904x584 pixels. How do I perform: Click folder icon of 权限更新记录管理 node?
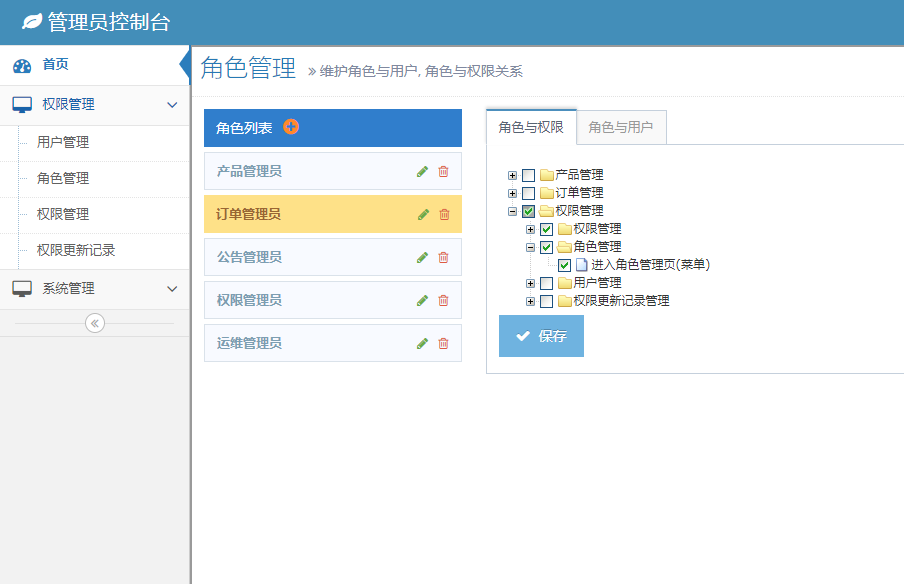[565, 301]
